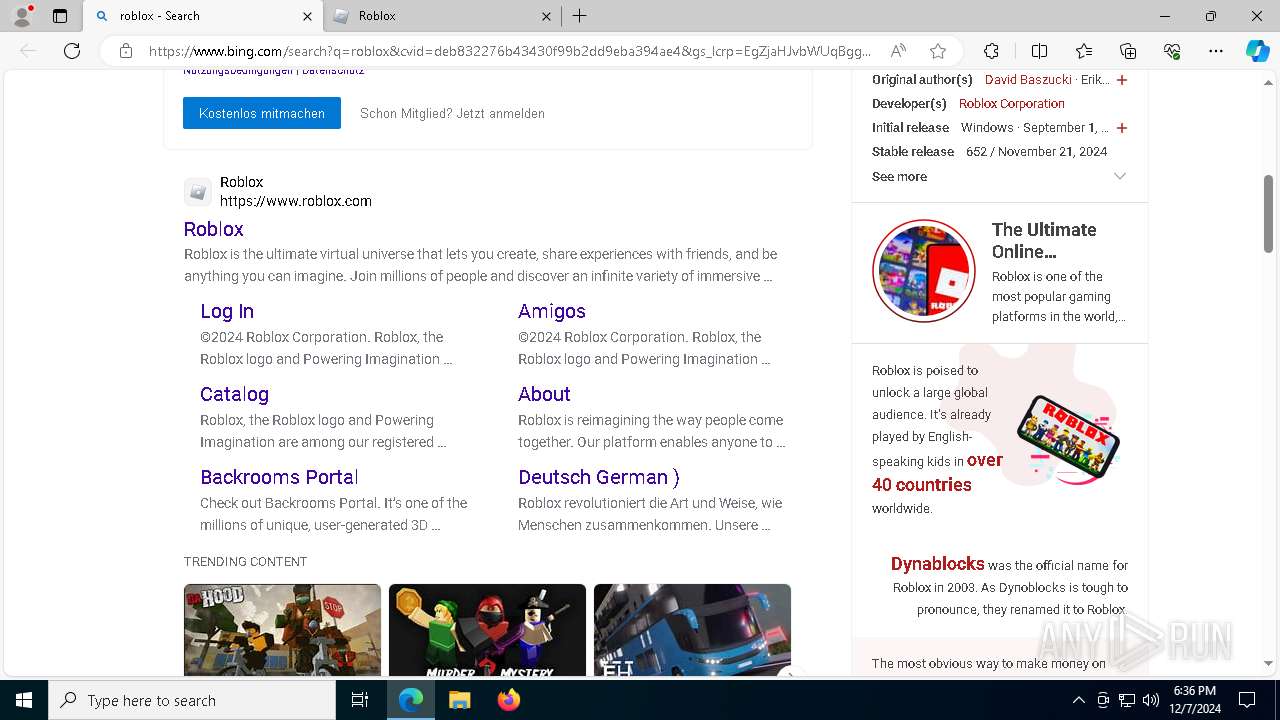This screenshot has width=1280, height=720.
Task: Open network tray icon
Action: [x=1127, y=700]
